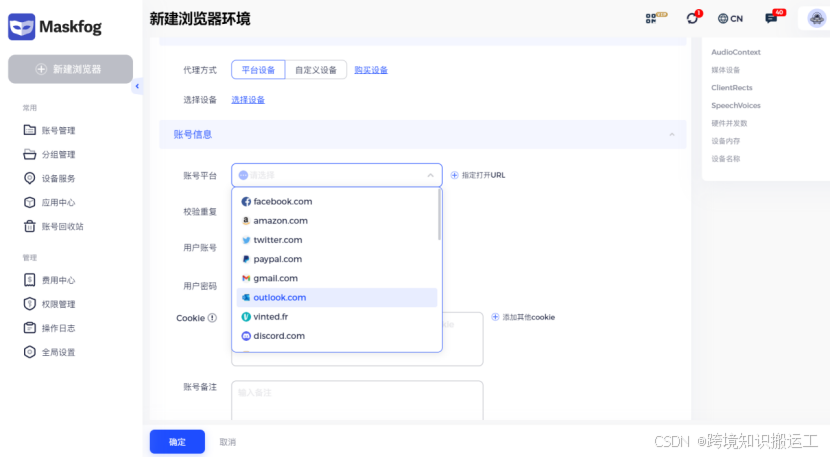
Task: Click 指定打开URL plus icon
Action: (x=454, y=175)
